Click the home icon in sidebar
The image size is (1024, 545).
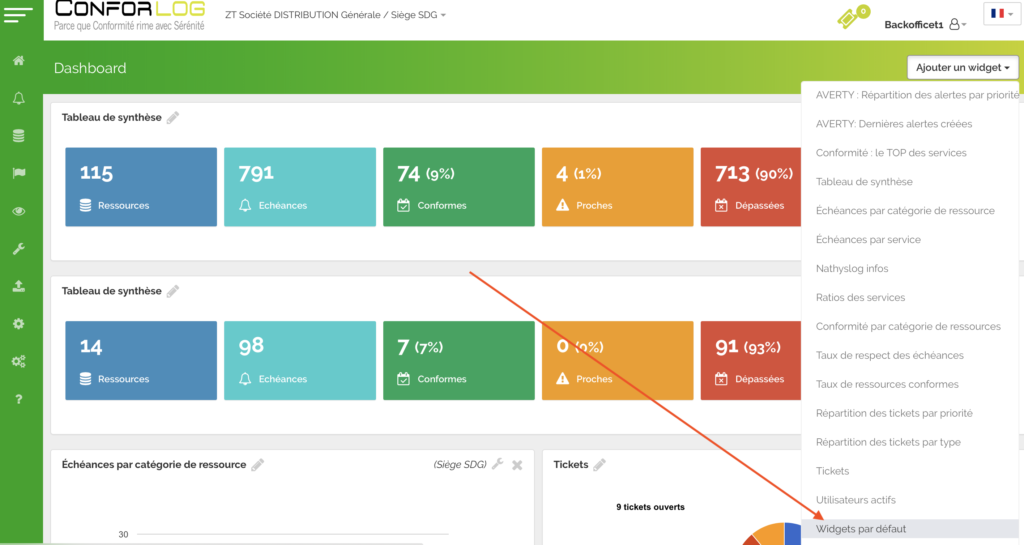click(18, 61)
